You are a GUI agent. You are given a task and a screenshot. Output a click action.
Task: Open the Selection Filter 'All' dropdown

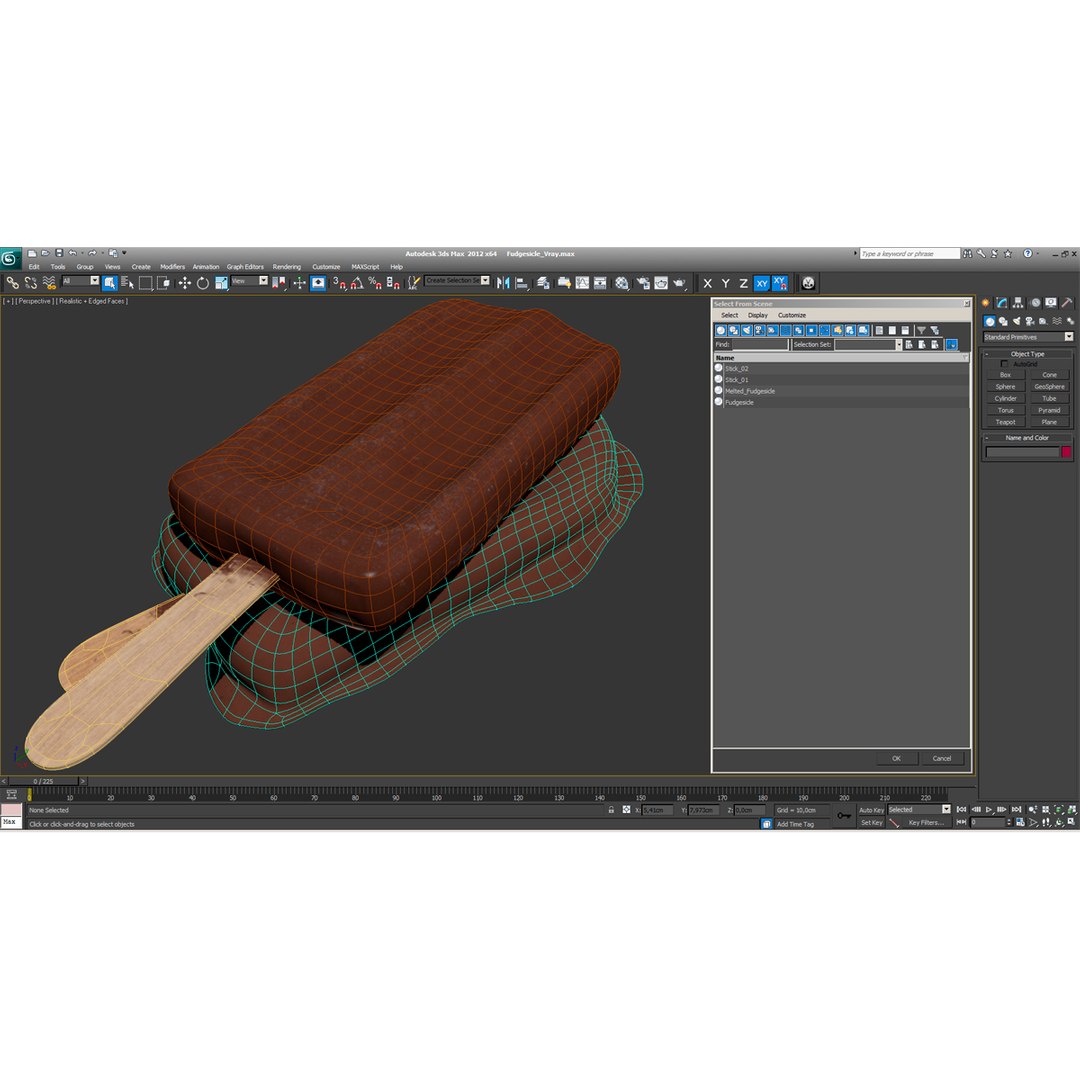(x=80, y=280)
